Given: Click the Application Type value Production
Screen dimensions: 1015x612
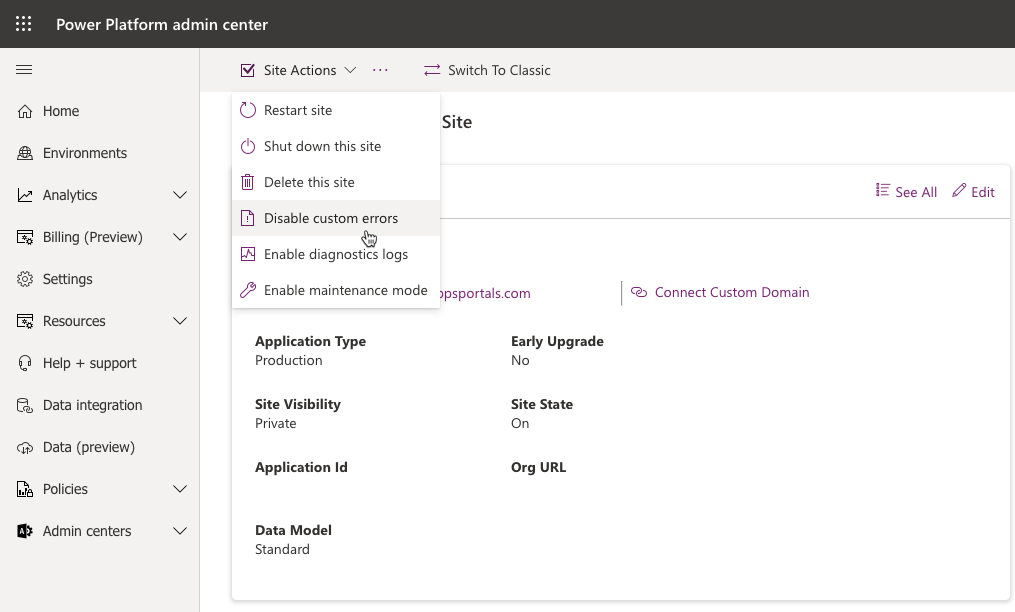Looking at the screenshot, I should 289,360.
